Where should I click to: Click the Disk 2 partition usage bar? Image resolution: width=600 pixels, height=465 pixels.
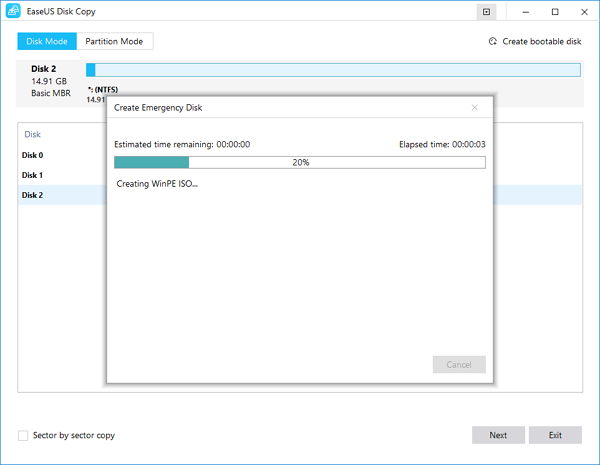coord(333,70)
